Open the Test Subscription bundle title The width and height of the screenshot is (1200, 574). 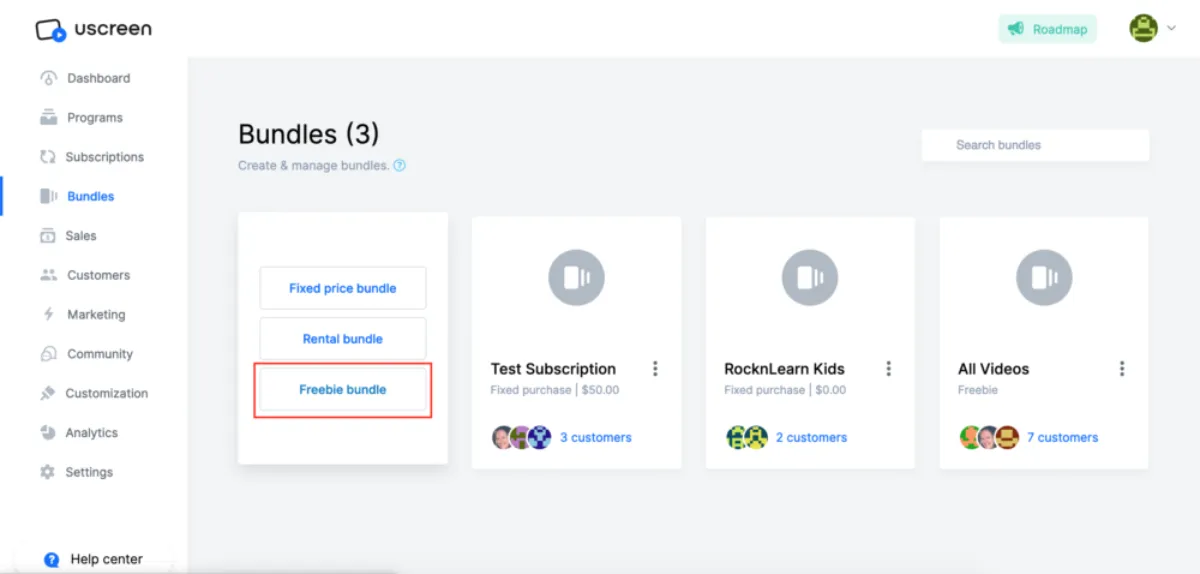[x=553, y=369]
